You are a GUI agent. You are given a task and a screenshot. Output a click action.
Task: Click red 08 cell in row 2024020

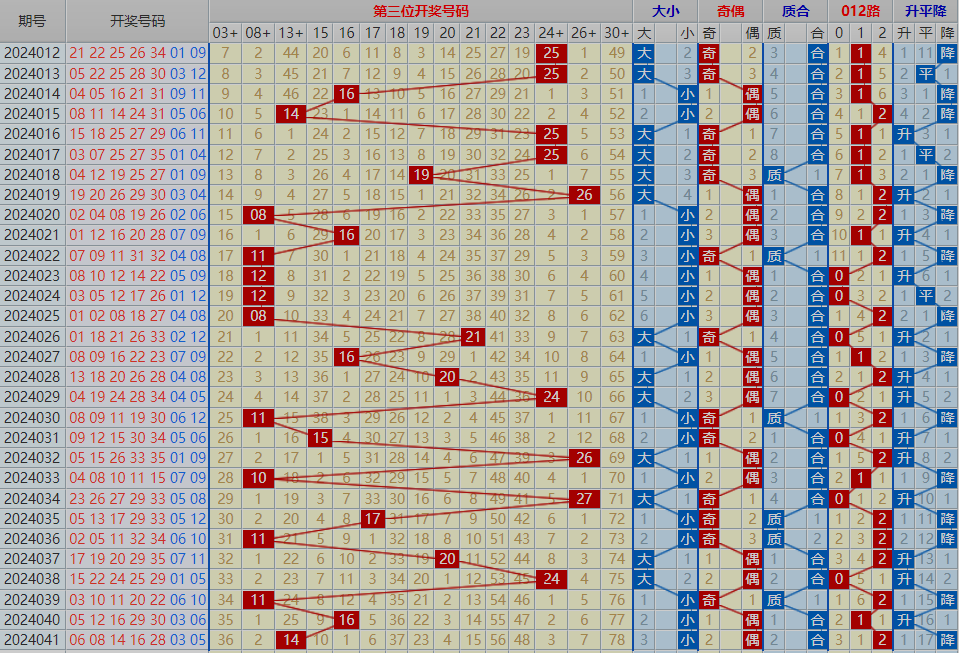pyautogui.click(x=258, y=215)
